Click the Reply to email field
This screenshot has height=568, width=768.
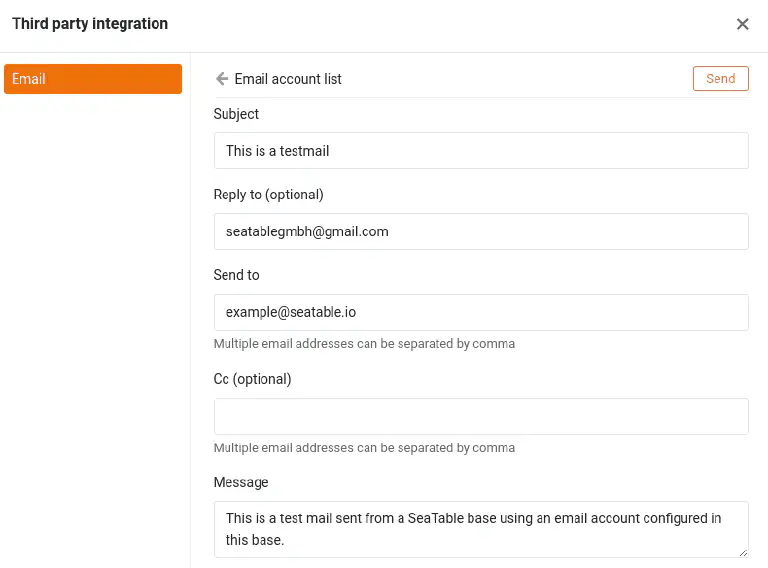[x=481, y=231]
